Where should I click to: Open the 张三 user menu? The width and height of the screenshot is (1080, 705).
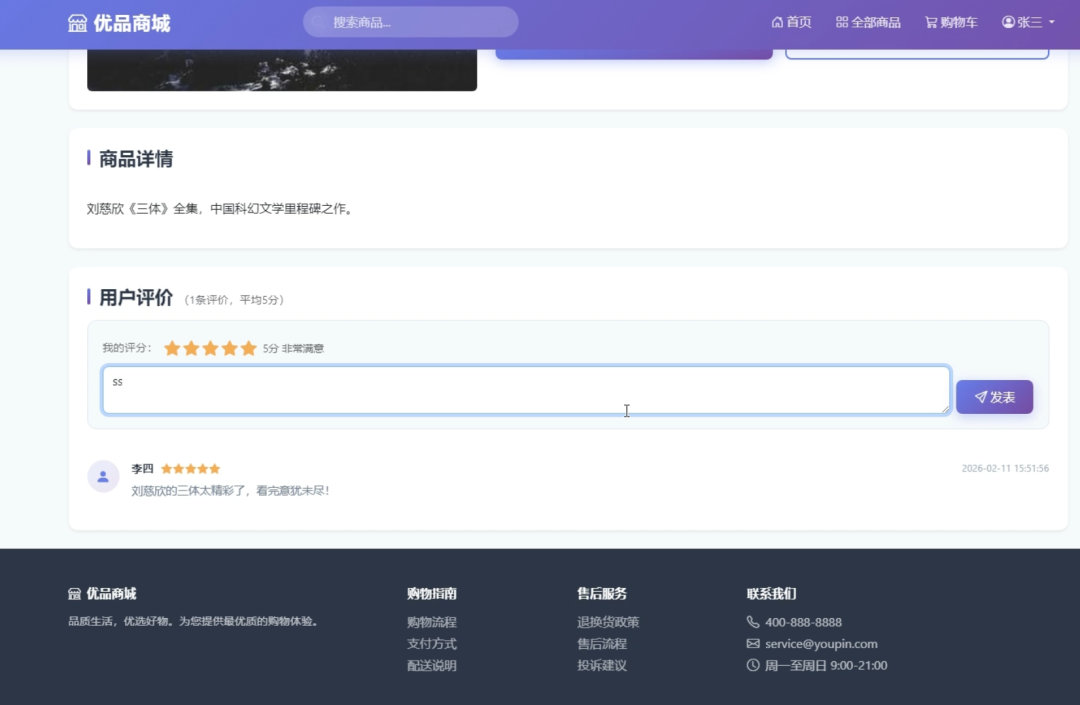coord(1028,22)
